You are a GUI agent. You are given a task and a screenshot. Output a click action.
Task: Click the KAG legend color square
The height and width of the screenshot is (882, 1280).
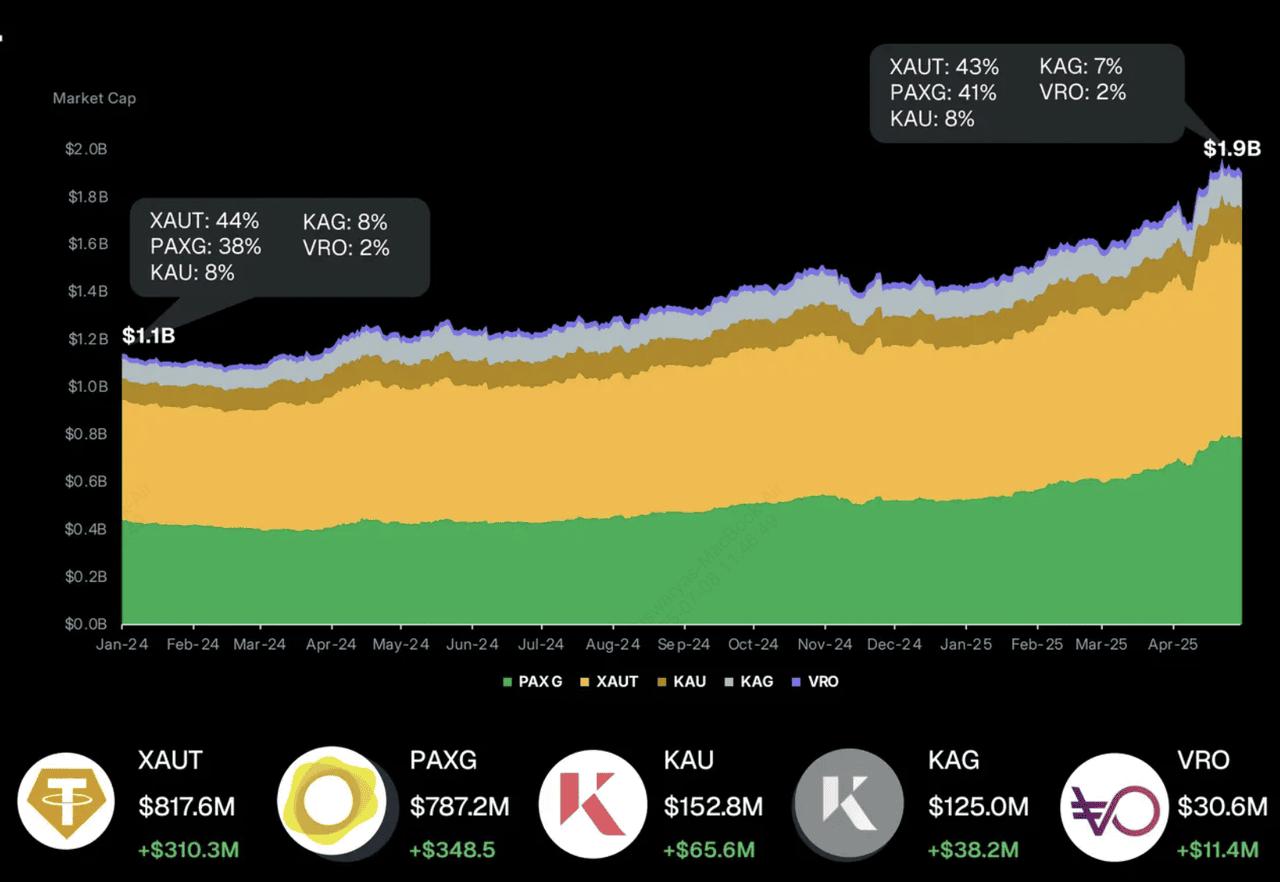click(x=730, y=682)
